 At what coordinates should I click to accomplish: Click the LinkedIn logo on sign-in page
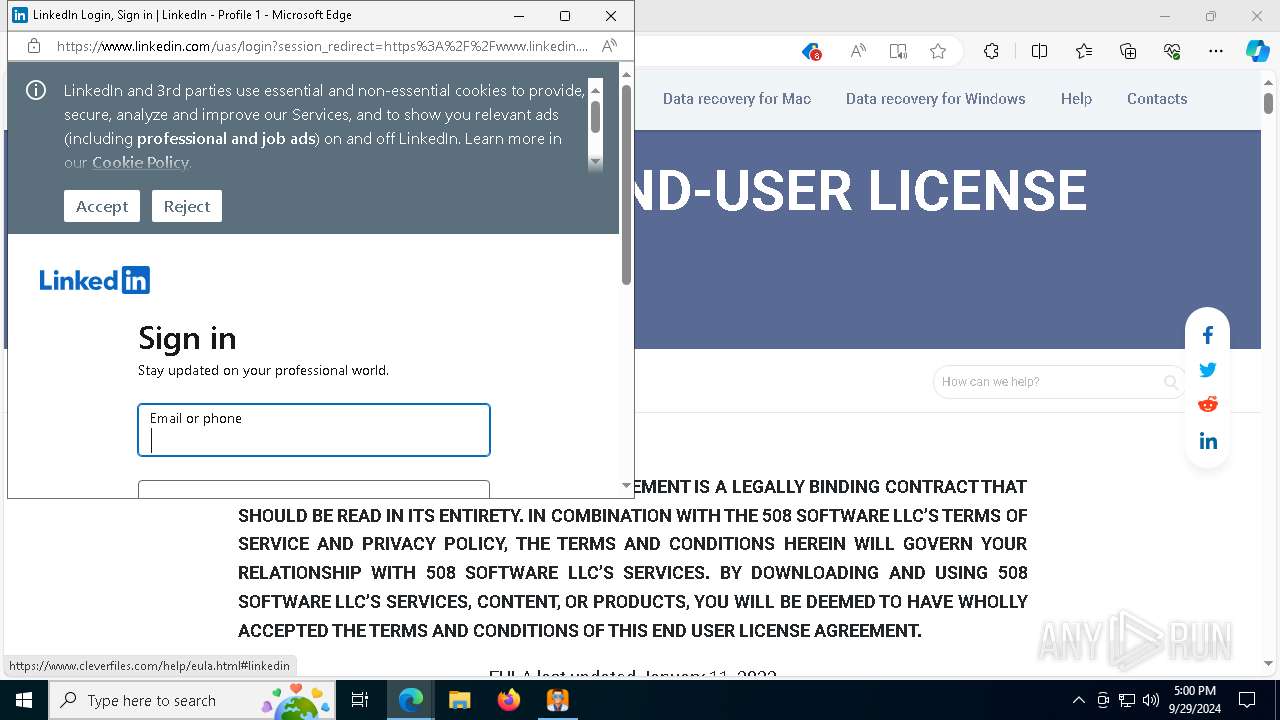coord(95,280)
